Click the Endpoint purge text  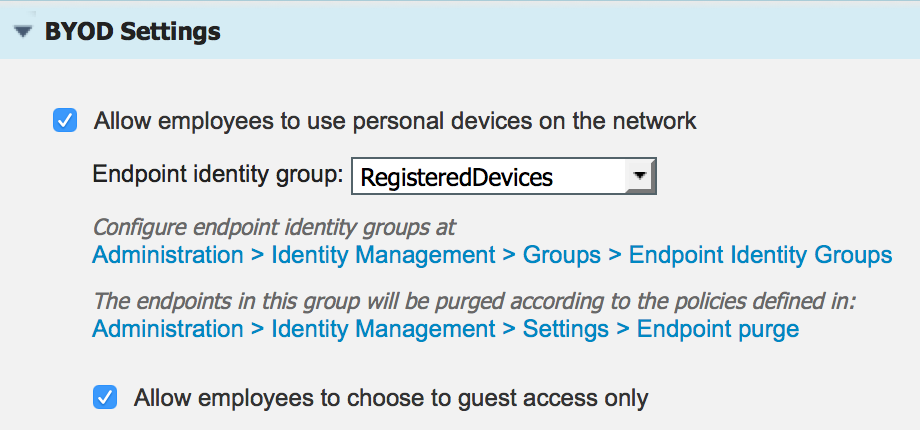(x=718, y=329)
